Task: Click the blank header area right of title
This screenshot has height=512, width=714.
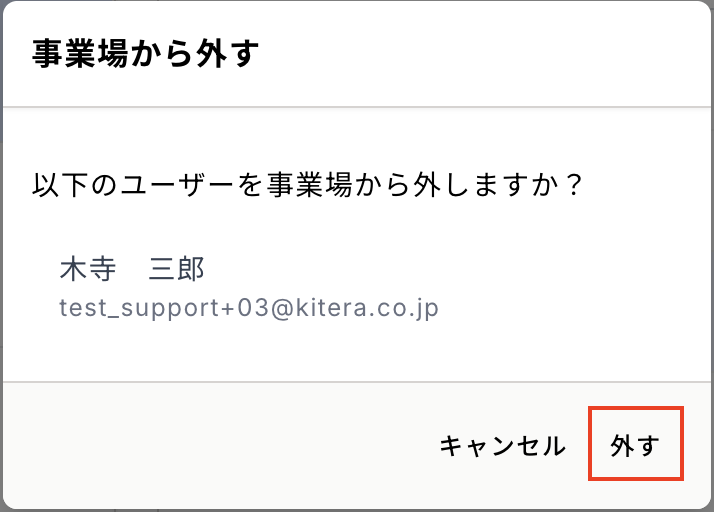Action: coord(480,54)
